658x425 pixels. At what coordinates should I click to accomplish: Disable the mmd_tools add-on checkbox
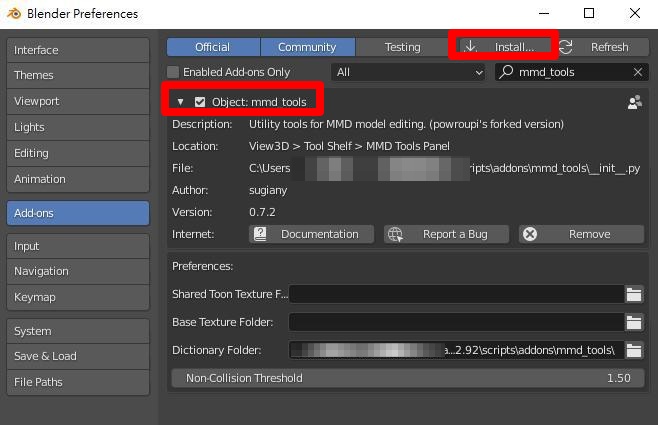pyautogui.click(x=200, y=102)
